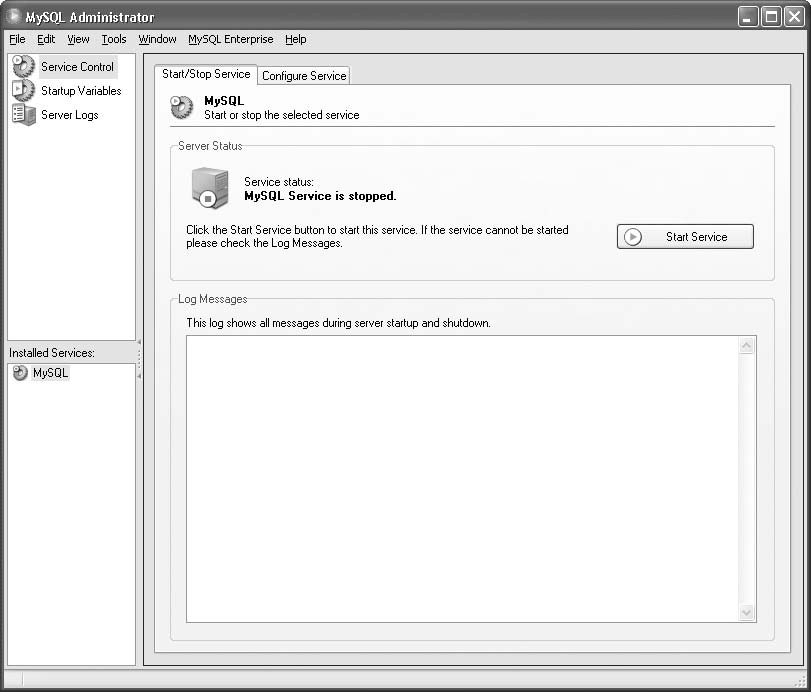811x692 pixels.
Task: Click the MySQL Administrator title bar icon
Action: pyautogui.click(x=14, y=16)
